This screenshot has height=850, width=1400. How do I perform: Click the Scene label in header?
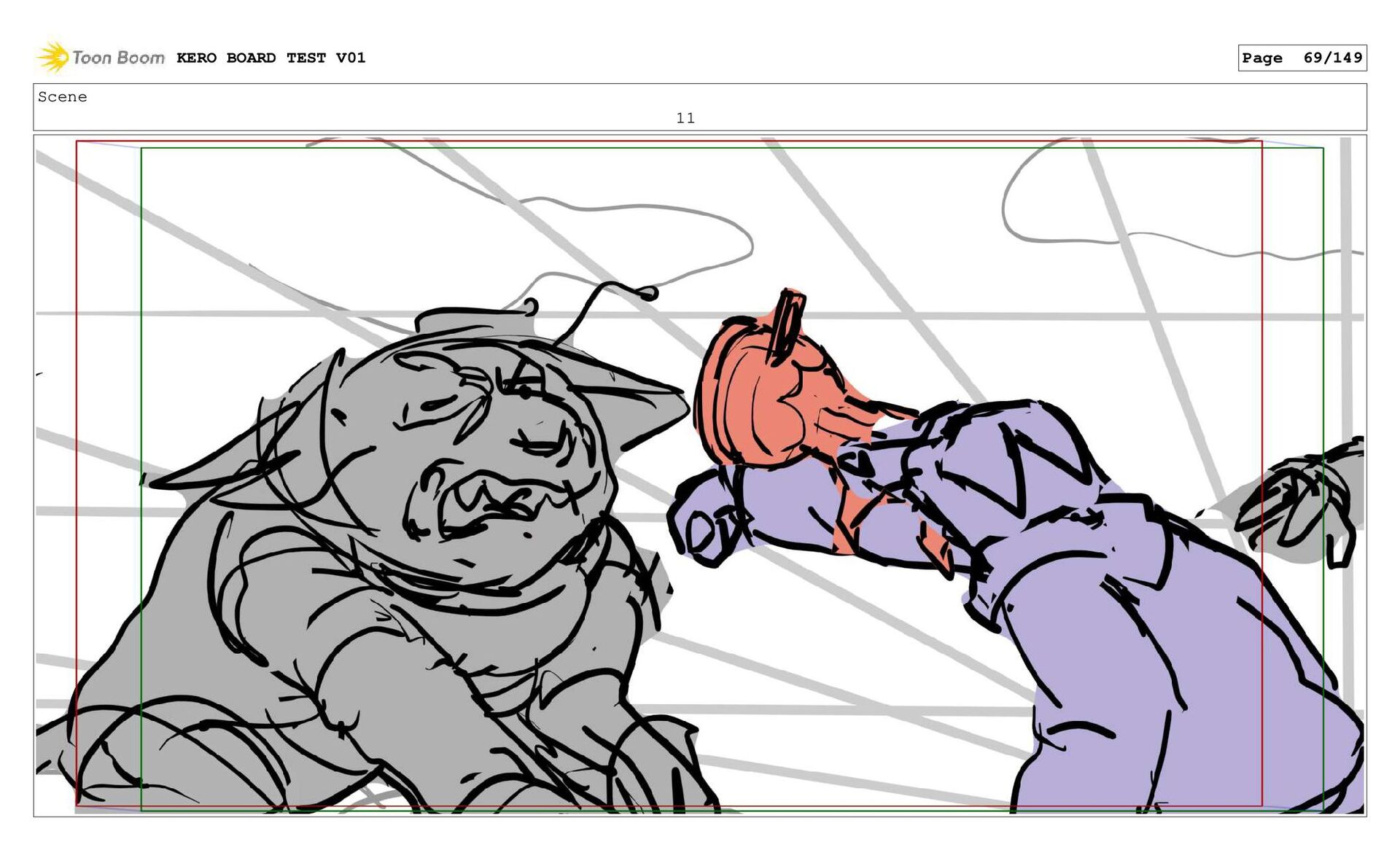pyautogui.click(x=63, y=97)
